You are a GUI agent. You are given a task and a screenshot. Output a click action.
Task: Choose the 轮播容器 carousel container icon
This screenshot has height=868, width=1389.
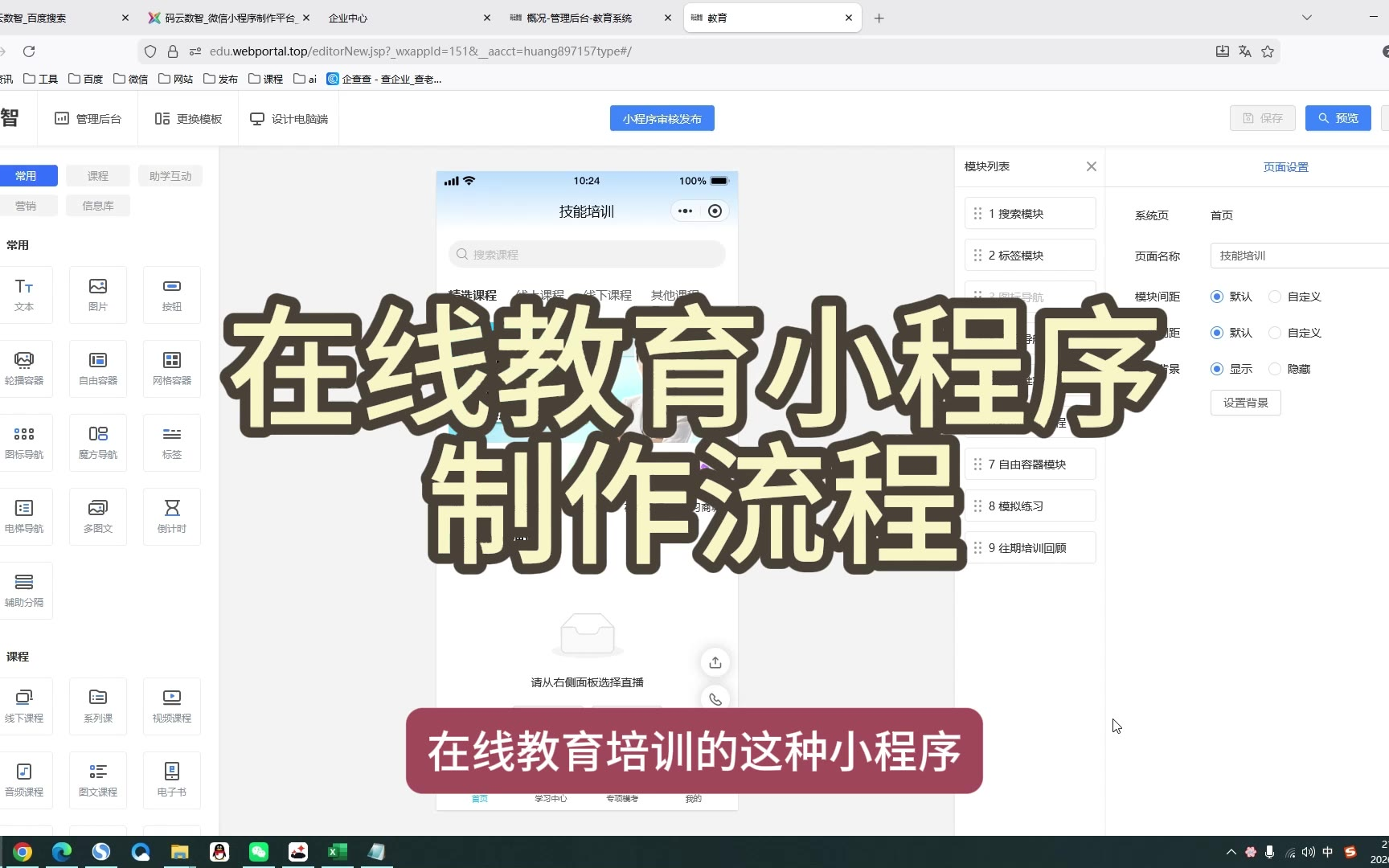pyautogui.click(x=24, y=368)
